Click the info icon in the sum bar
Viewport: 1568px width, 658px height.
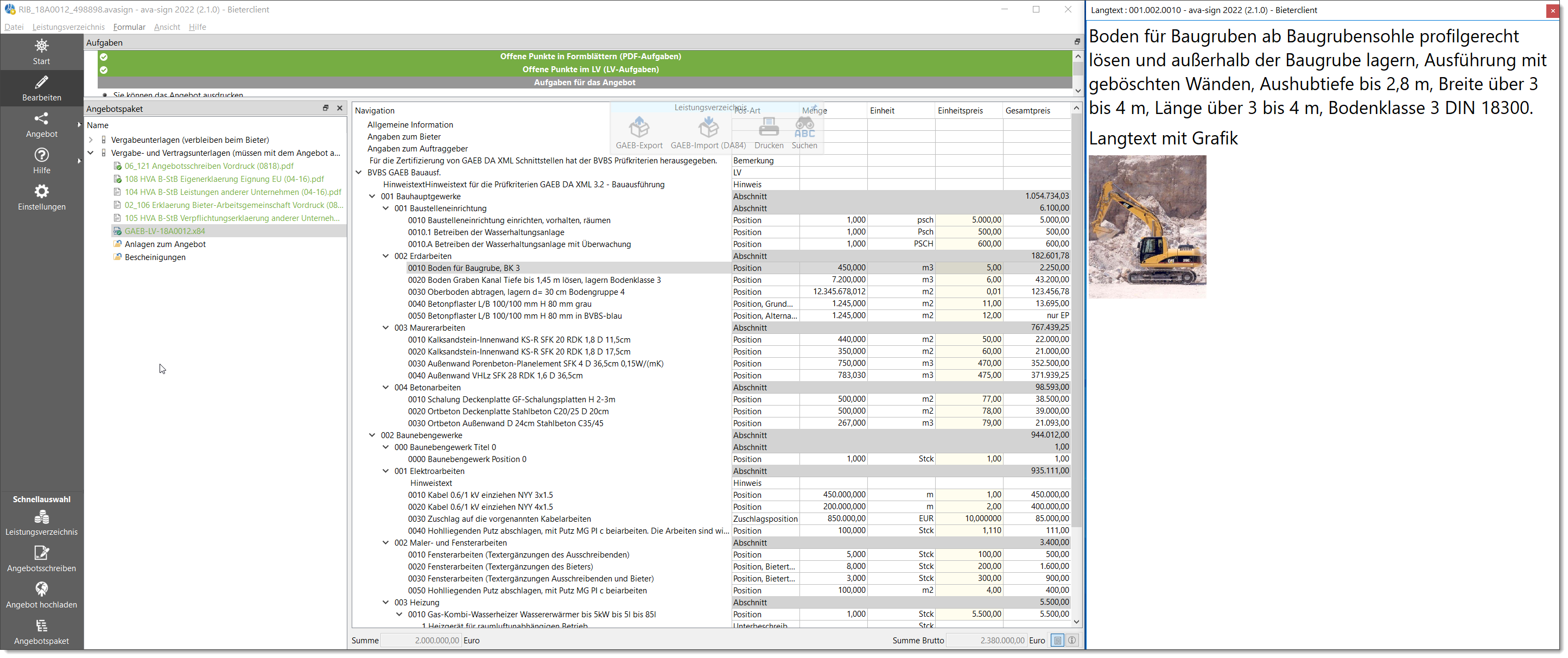pos(1072,640)
